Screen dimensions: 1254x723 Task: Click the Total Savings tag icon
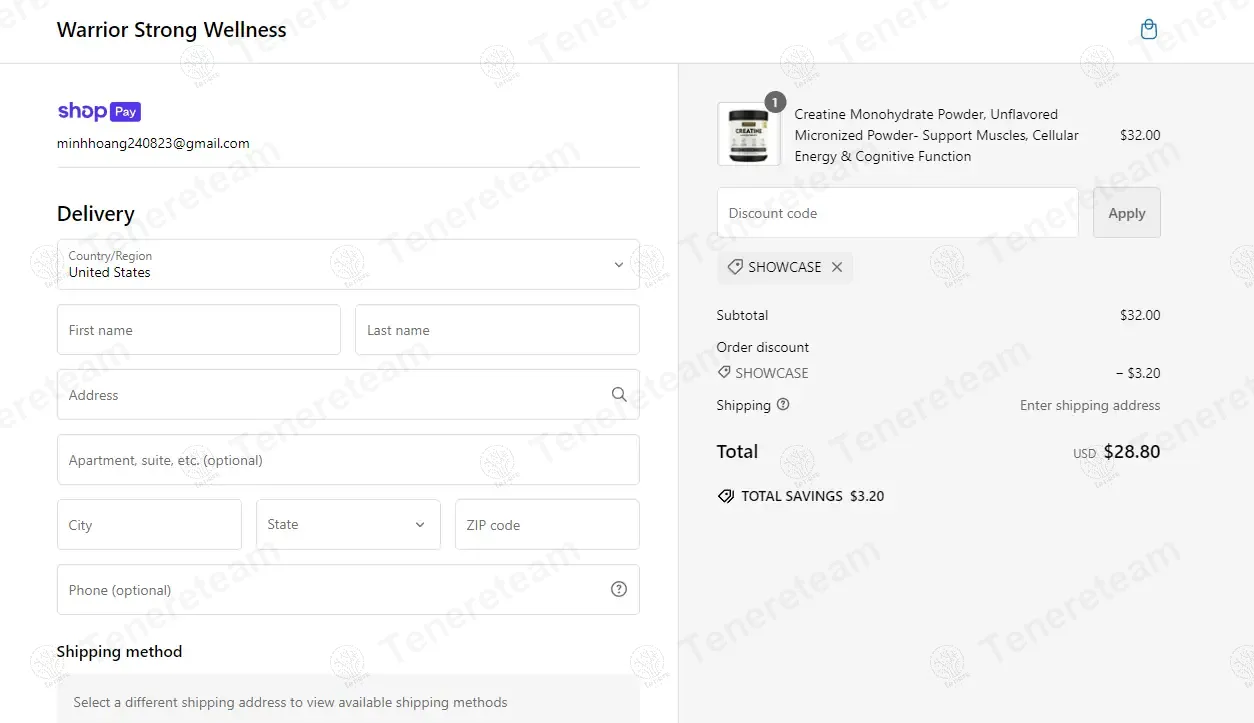pos(726,496)
